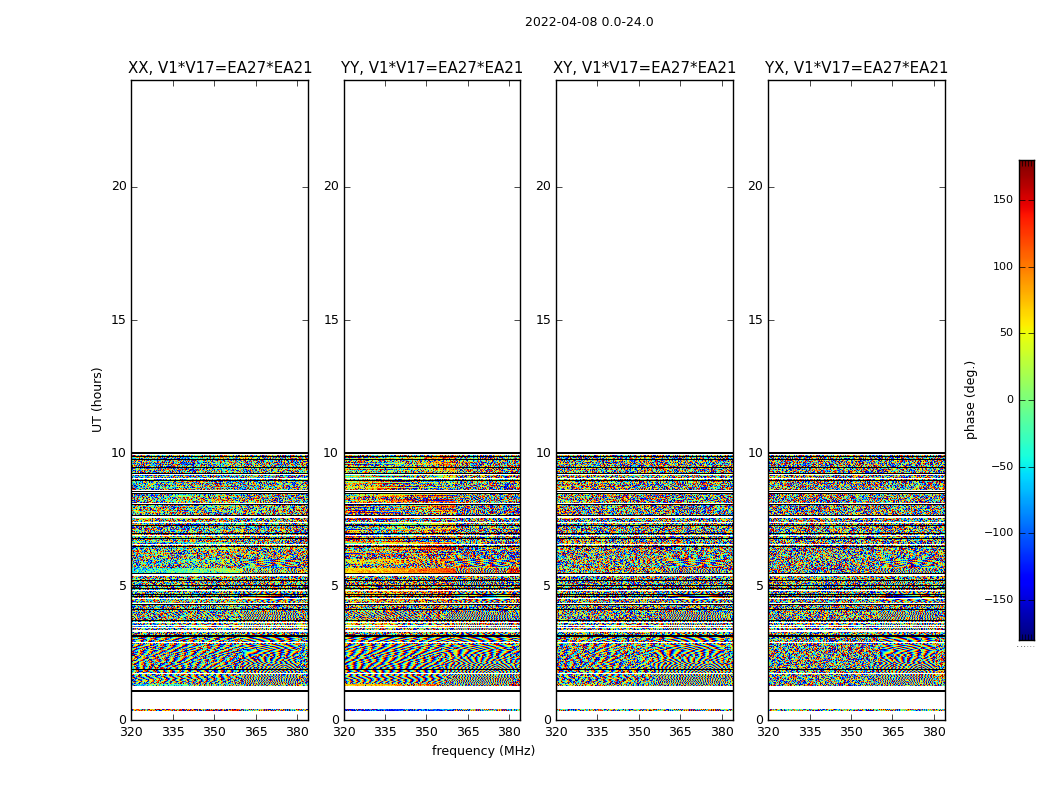This screenshot has width=1050, height=800.
Task: Click the 365 frequency tick under YY panel
Action: coord(468,732)
